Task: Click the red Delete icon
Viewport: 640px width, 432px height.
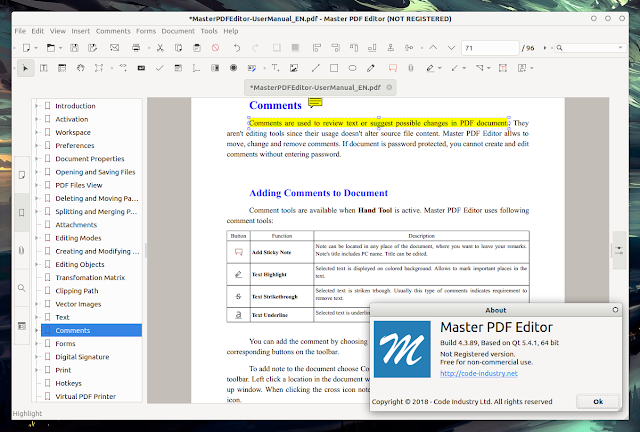Action: pyautogui.click(x=216, y=48)
